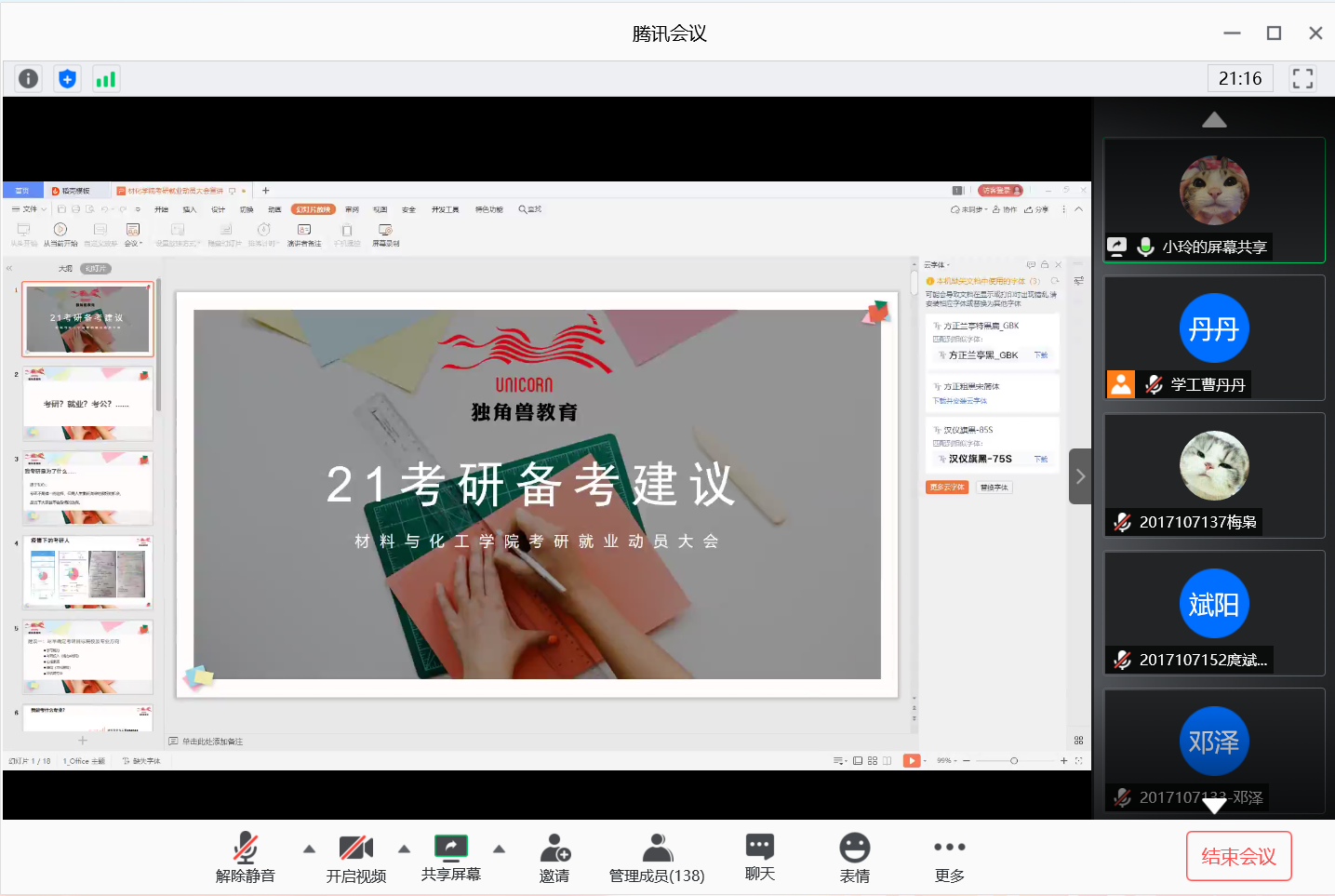Open the invite (邀请) option
The height and width of the screenshot is (896, 1335).
tap(554, 857)
